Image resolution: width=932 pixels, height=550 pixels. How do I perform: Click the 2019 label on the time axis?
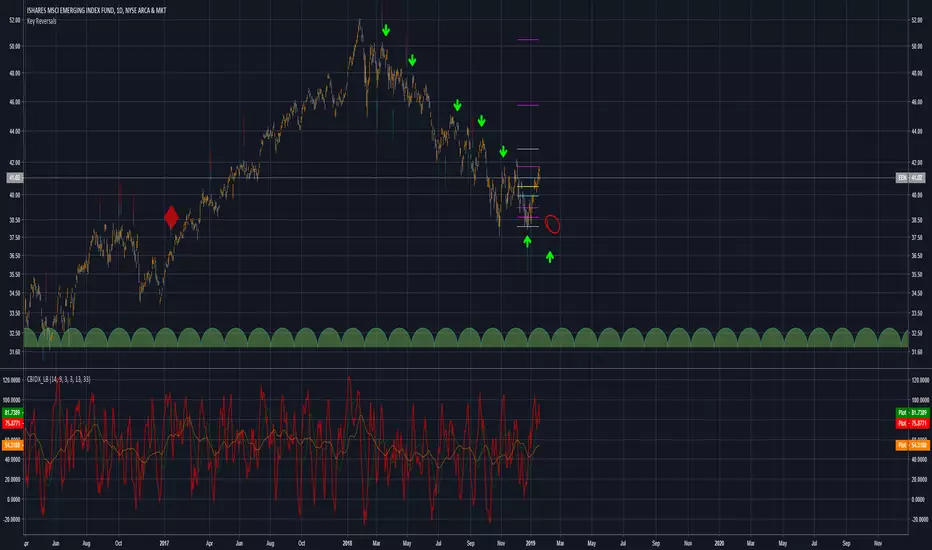(x=531, y=543)
